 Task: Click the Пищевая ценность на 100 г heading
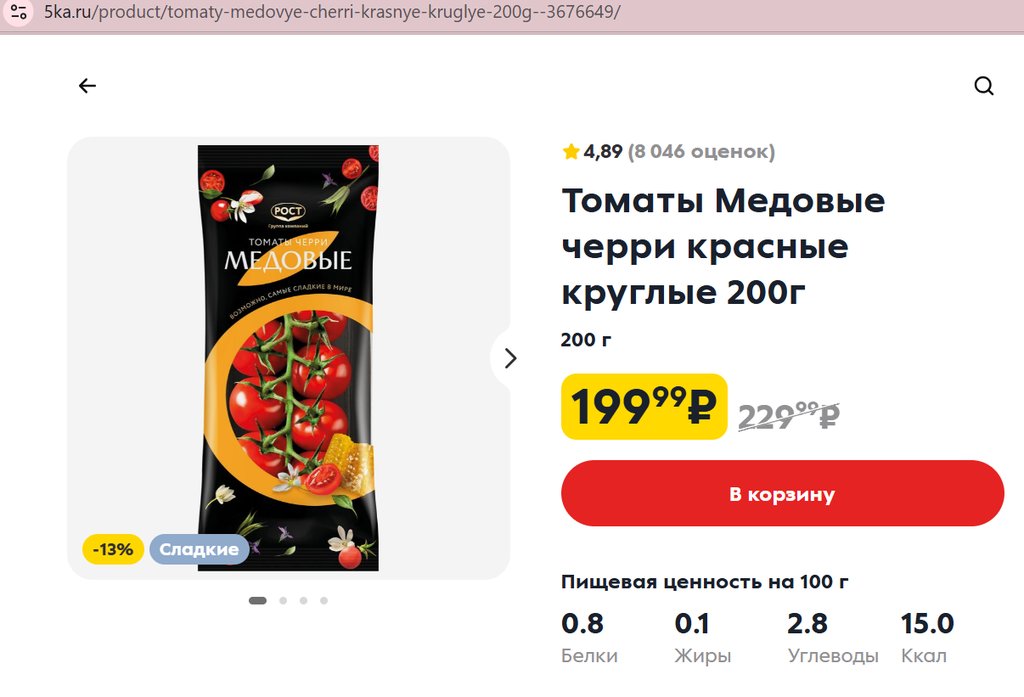(705, 582)
